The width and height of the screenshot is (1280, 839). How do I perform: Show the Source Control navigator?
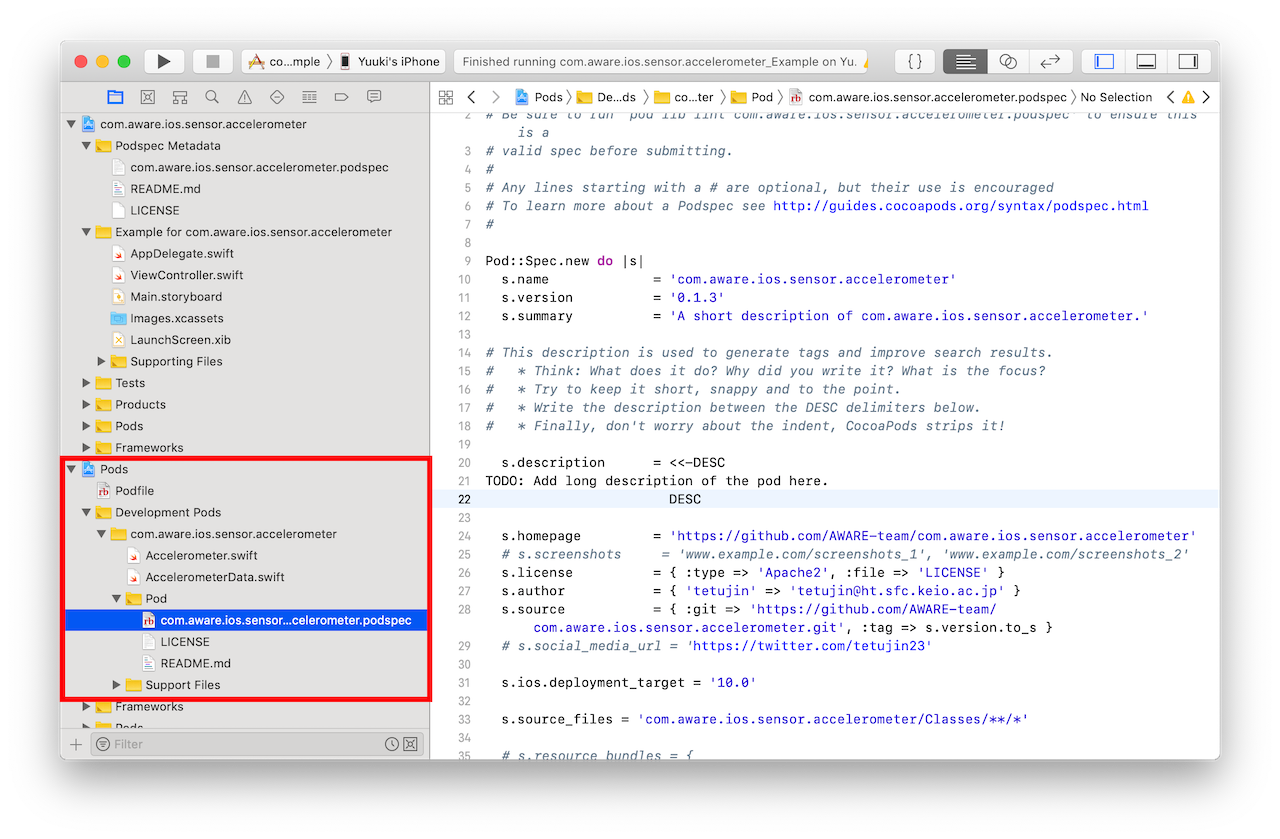(x=147, y=97)
